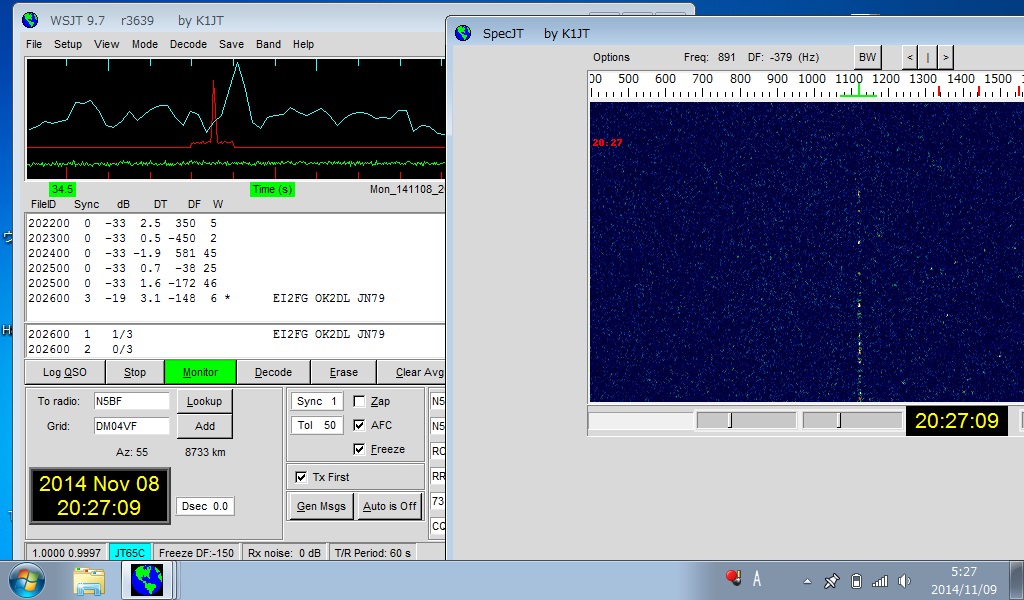Click the green 'Time (s)' label
Screen dimensions: 1024x600
click(272, 189)
